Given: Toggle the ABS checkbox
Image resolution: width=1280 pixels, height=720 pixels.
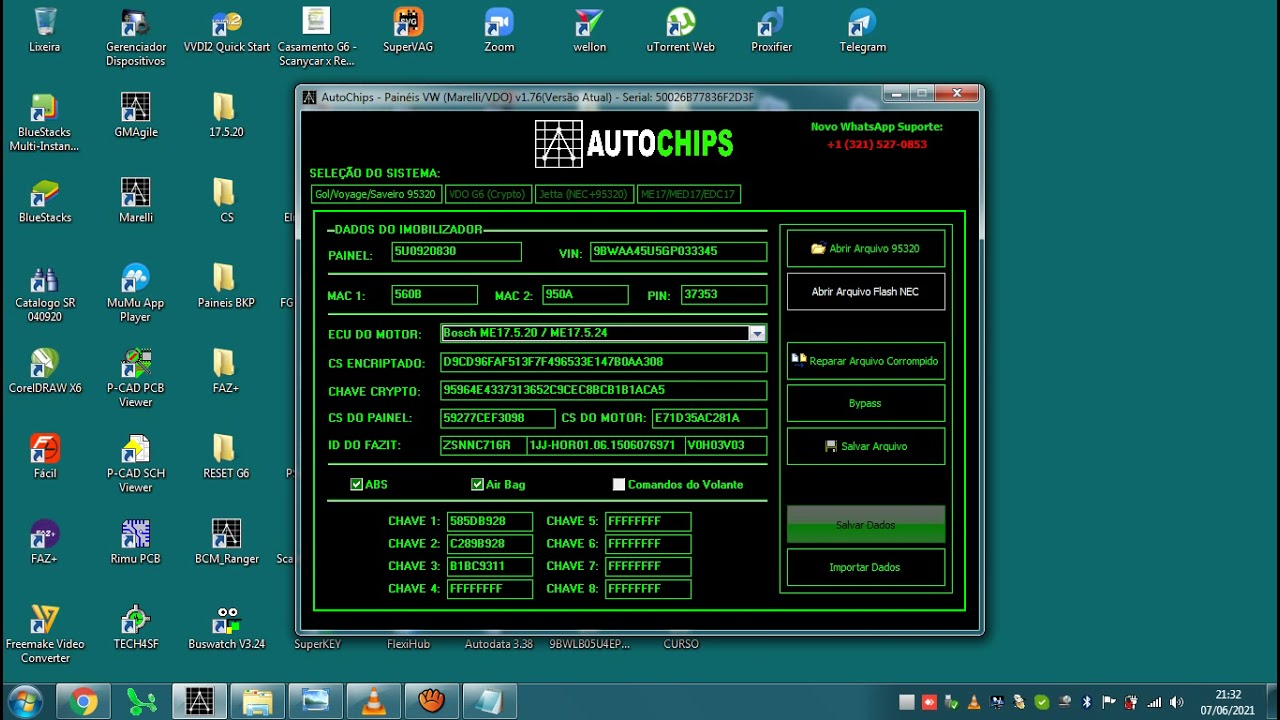Looking at the screenshot, I should [356, 484].
